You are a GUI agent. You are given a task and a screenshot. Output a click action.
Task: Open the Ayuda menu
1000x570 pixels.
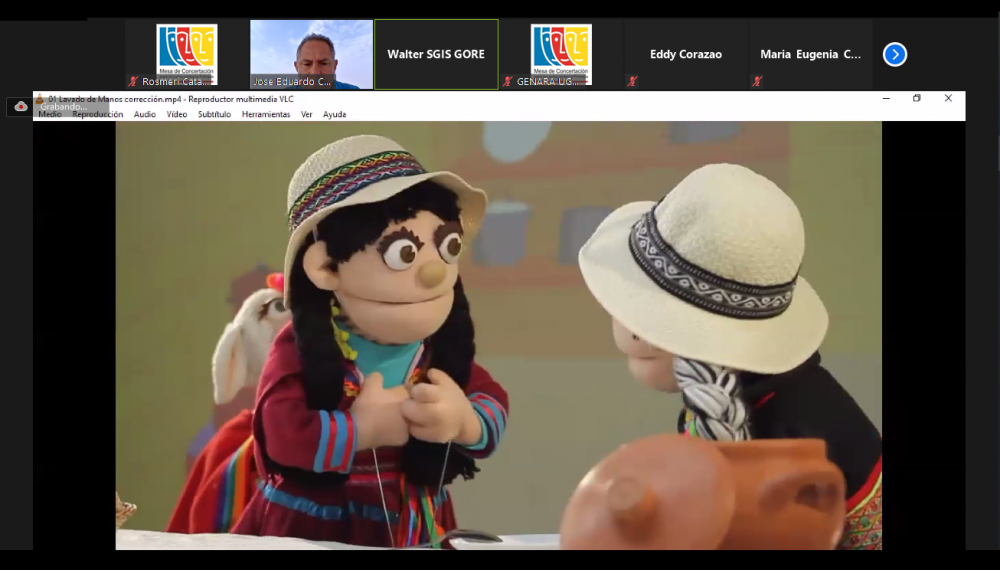point(334,114)
